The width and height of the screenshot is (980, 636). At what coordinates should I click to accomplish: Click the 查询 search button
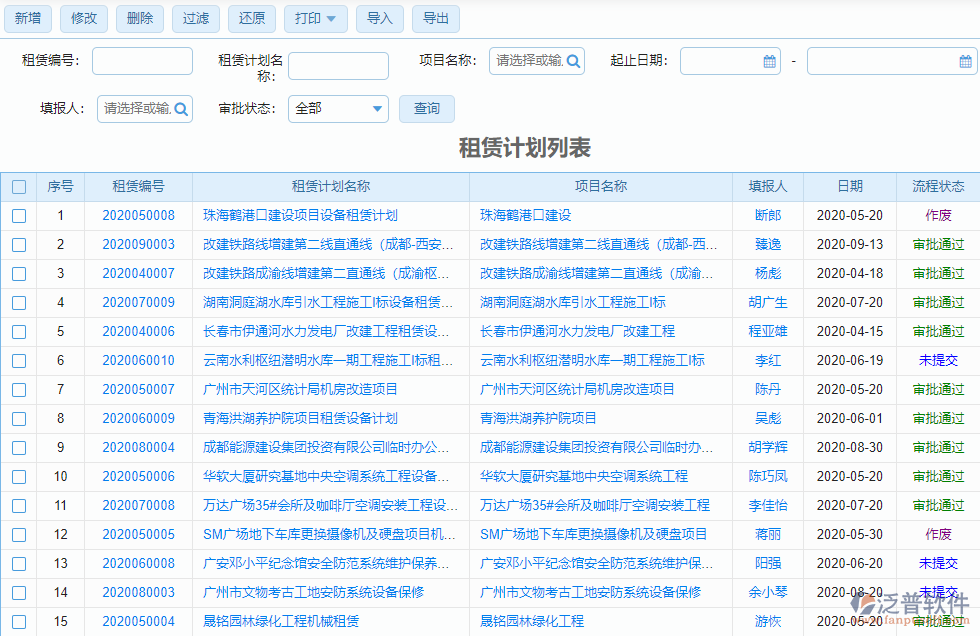pos(427,108)
